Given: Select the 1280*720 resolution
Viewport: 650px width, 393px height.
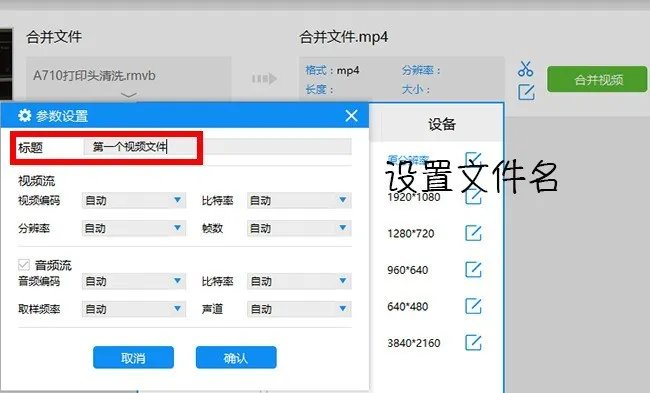Looking at the screenshot, I should 410,233.
